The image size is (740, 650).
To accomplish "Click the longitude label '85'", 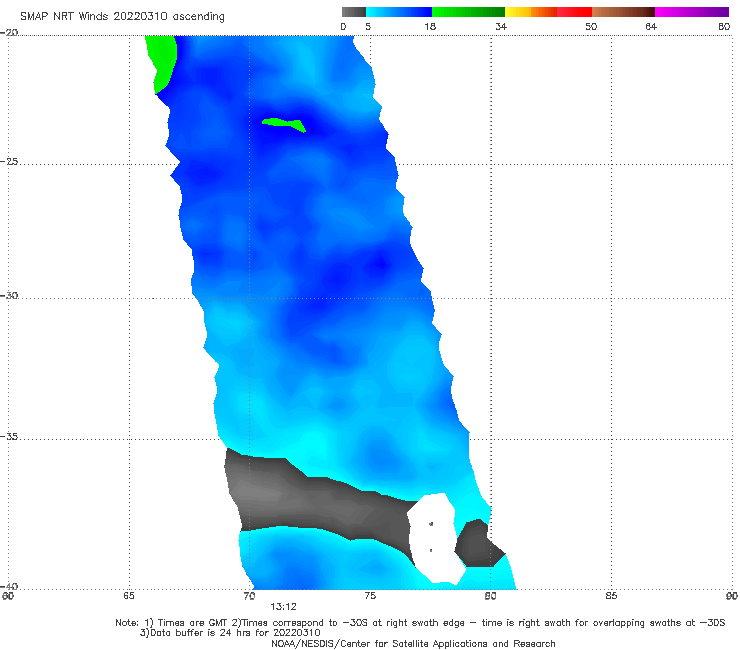I will click(x=611, y=596).
